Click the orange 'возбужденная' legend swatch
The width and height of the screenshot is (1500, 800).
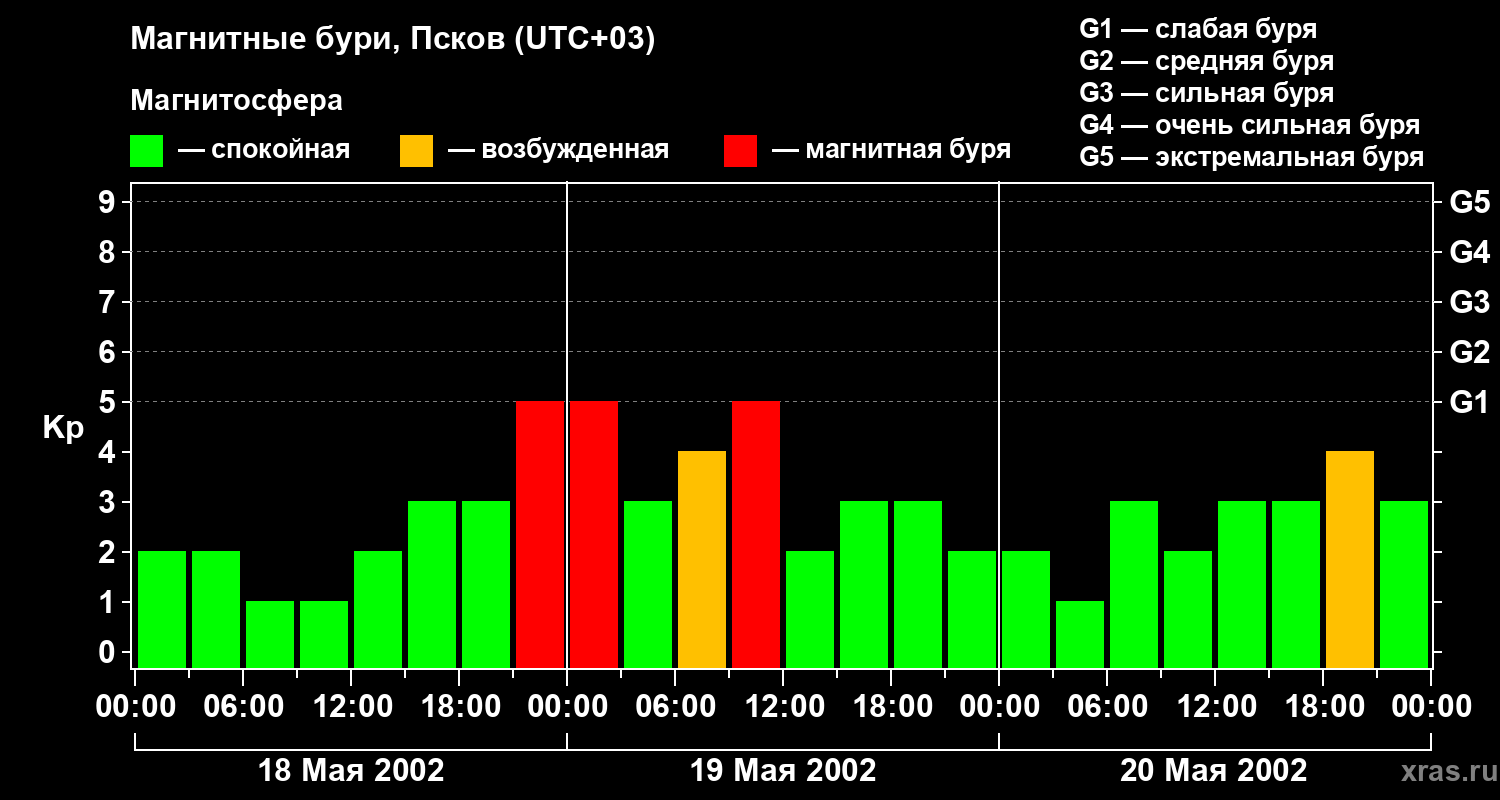coord(416,151)
